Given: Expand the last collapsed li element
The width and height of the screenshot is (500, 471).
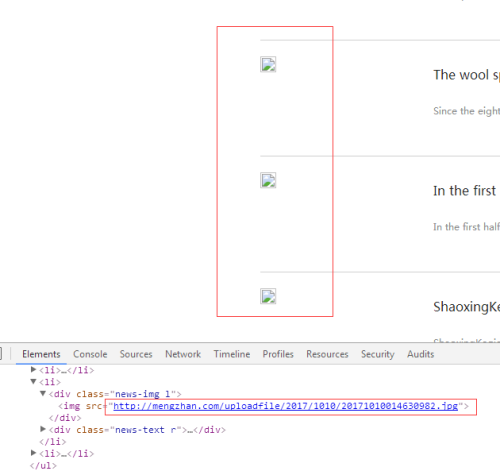Looking at the screenshot, I should 33,453.
